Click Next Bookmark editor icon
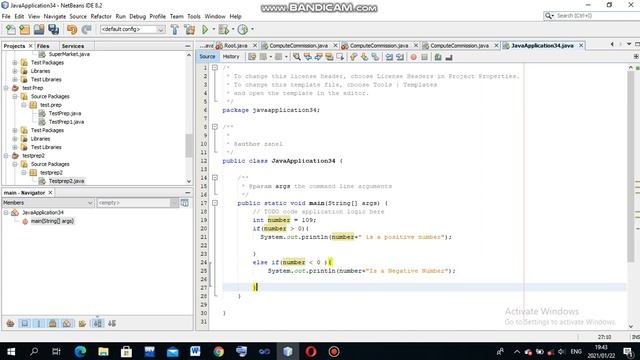640x360 pixels. [364, 57]
